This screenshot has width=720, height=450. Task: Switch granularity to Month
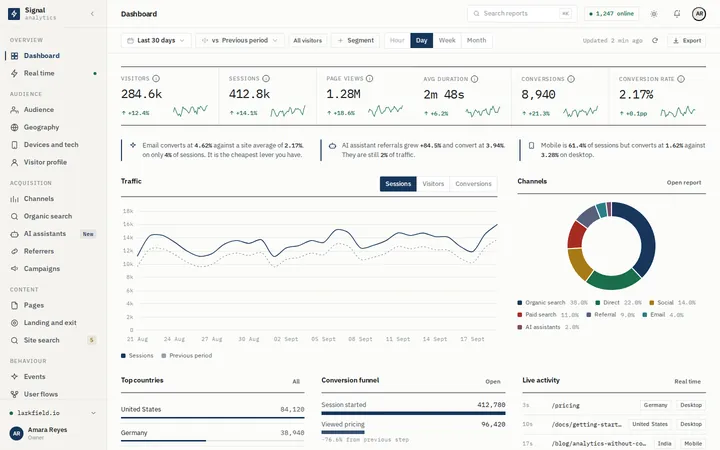[476, 40]
